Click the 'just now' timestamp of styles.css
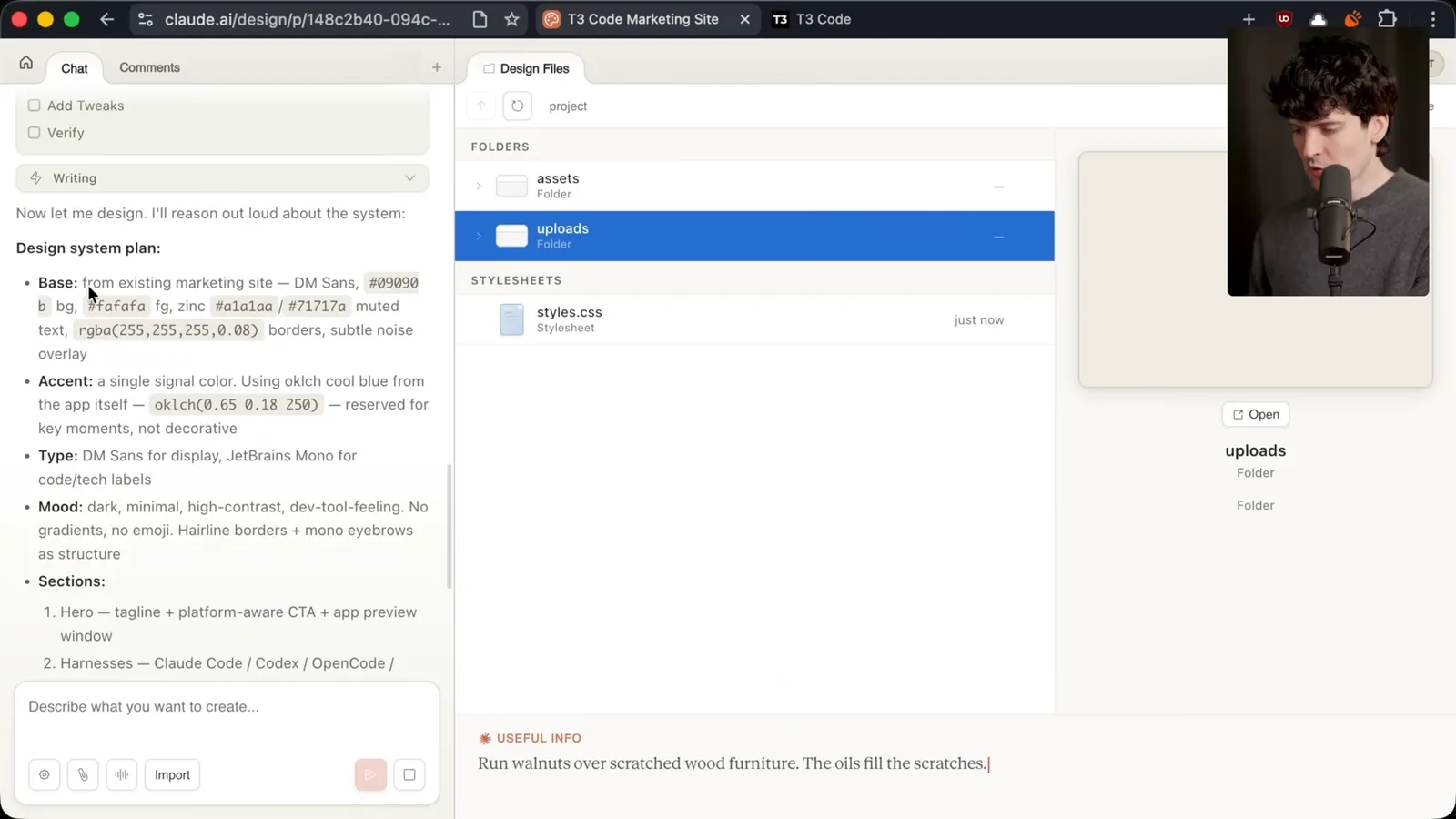Screen dimensions: 1456x819 (979, 320)
